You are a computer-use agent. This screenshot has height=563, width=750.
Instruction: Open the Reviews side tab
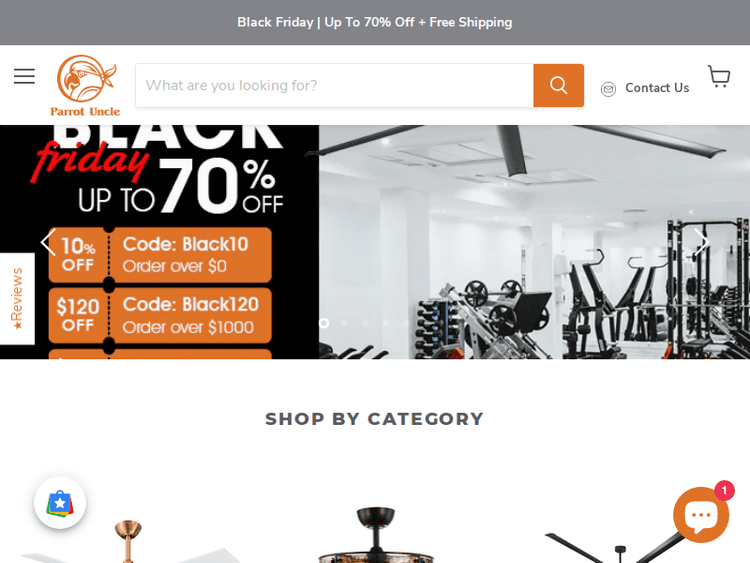(x=17, y=298)
